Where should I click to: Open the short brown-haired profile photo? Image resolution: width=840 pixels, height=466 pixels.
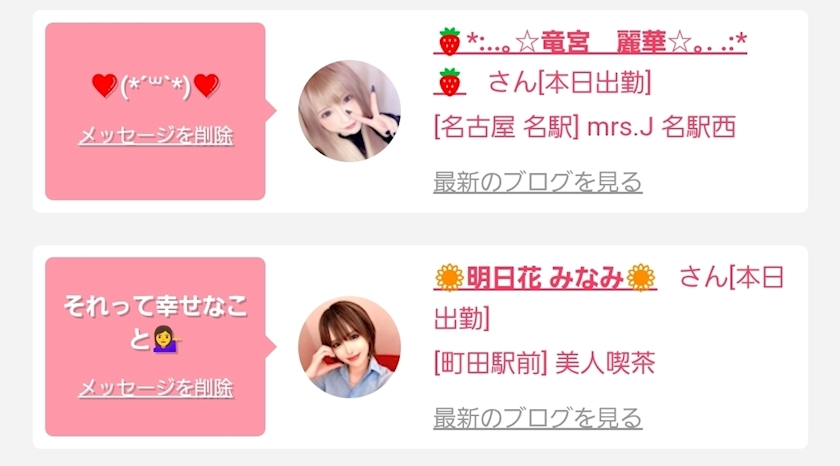coord(349,347)
